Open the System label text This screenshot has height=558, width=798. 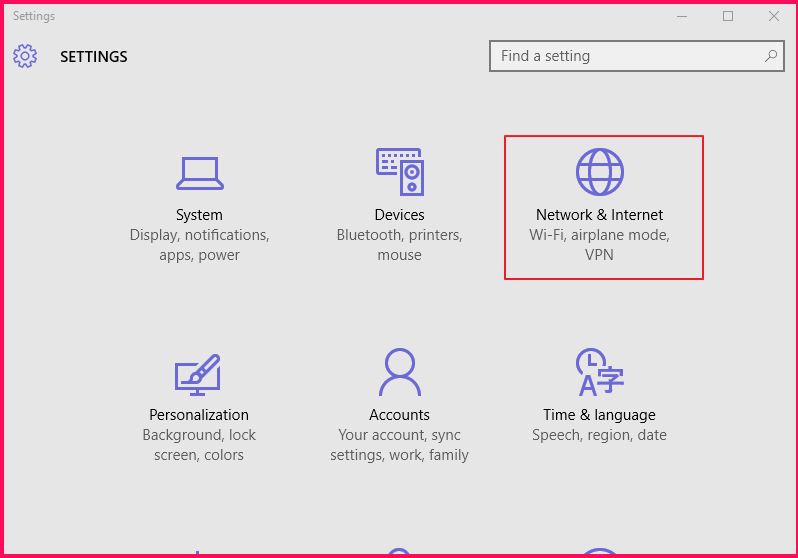click(199, 215)
